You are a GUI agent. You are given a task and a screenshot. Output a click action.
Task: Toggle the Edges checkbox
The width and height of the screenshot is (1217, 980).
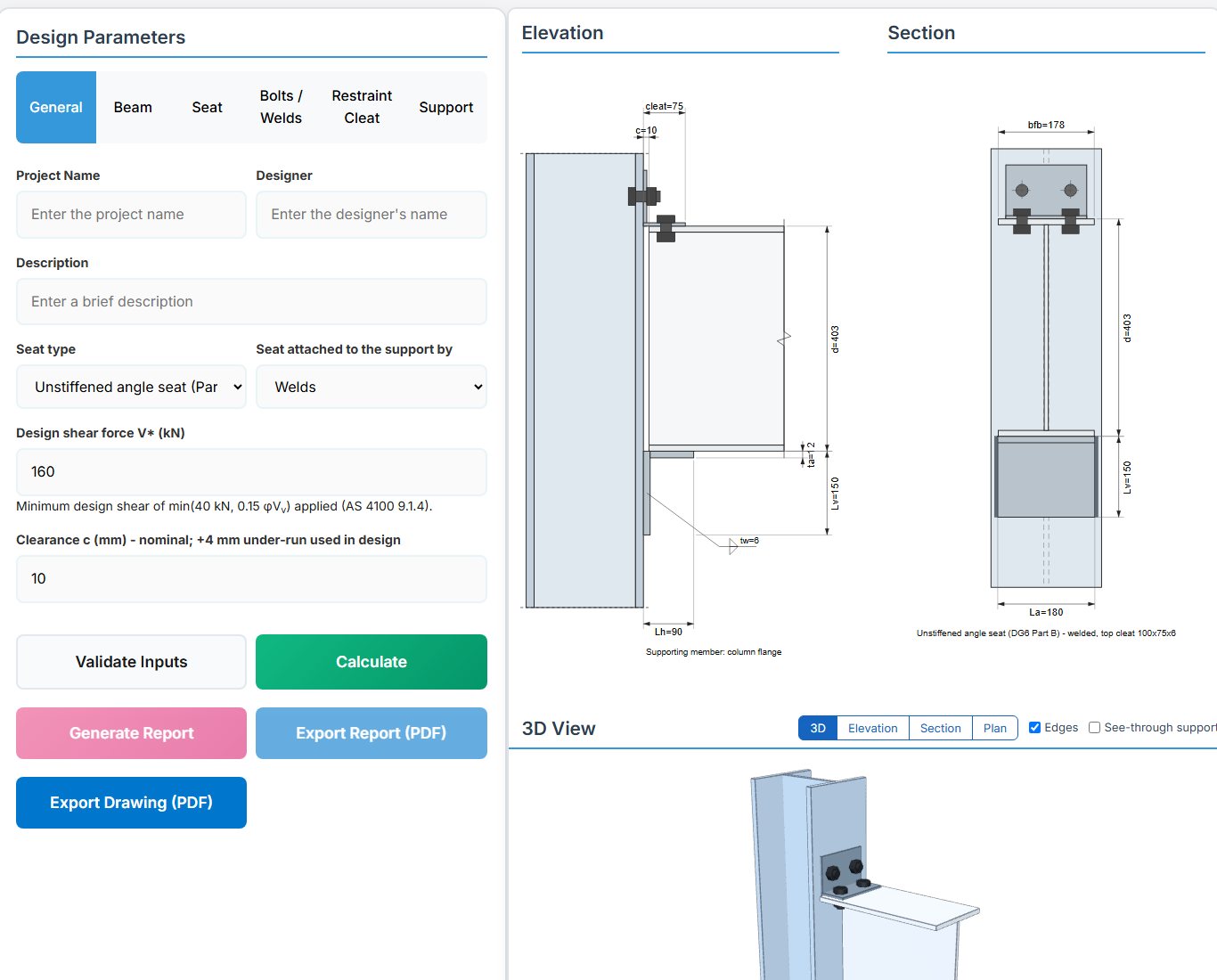[x=1034, y=728]
